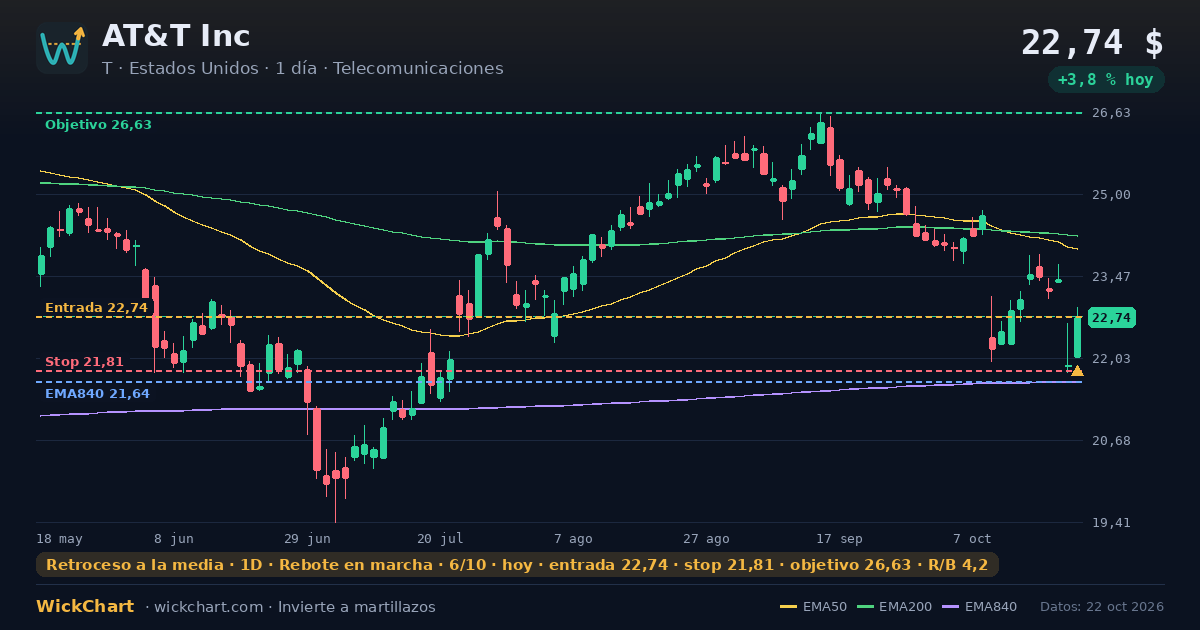Click the 17 sep date label

[x=839, y=538]
